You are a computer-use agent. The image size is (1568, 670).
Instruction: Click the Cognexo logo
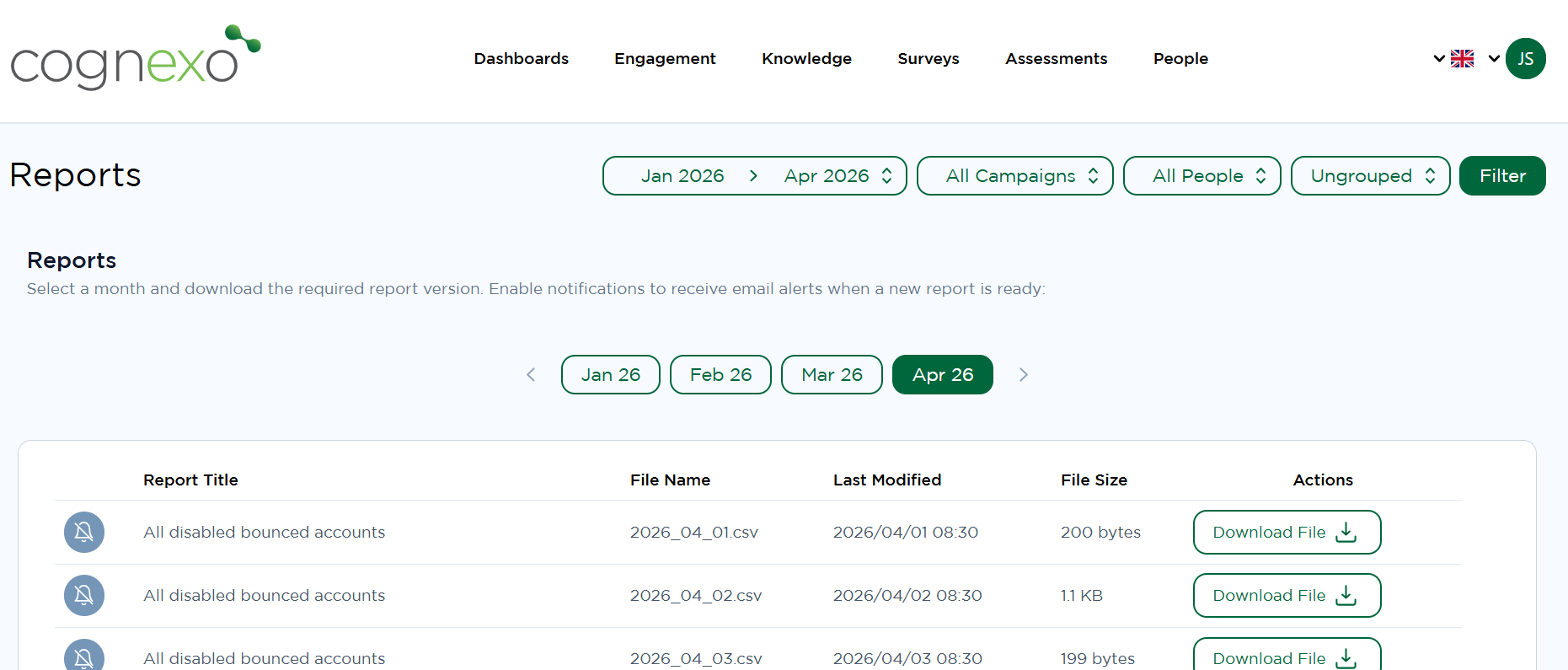(135, 57)
